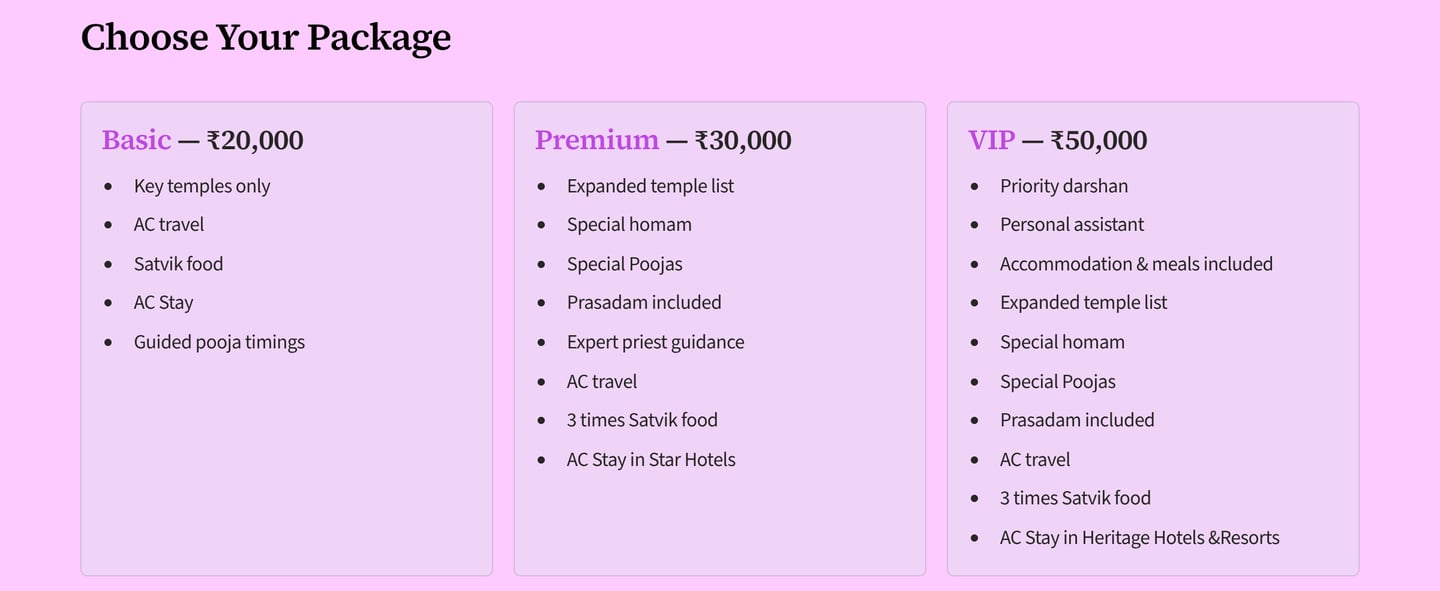1440x591 pixels.
Task: Click the VIP package title
Action: pos(991,140)
